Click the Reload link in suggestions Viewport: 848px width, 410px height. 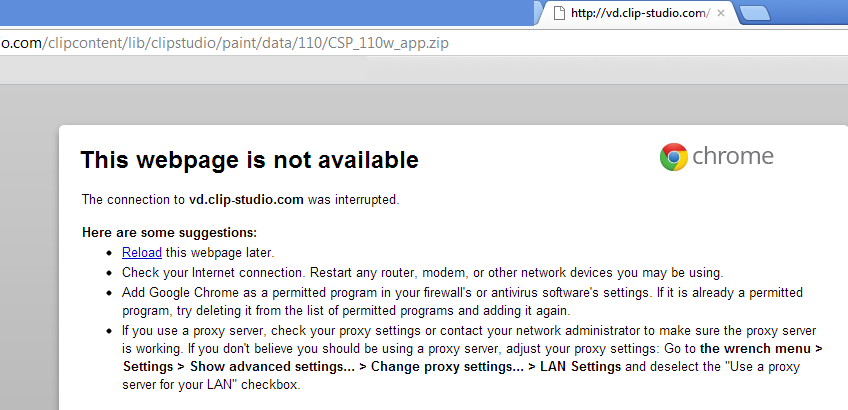point(142,253)
